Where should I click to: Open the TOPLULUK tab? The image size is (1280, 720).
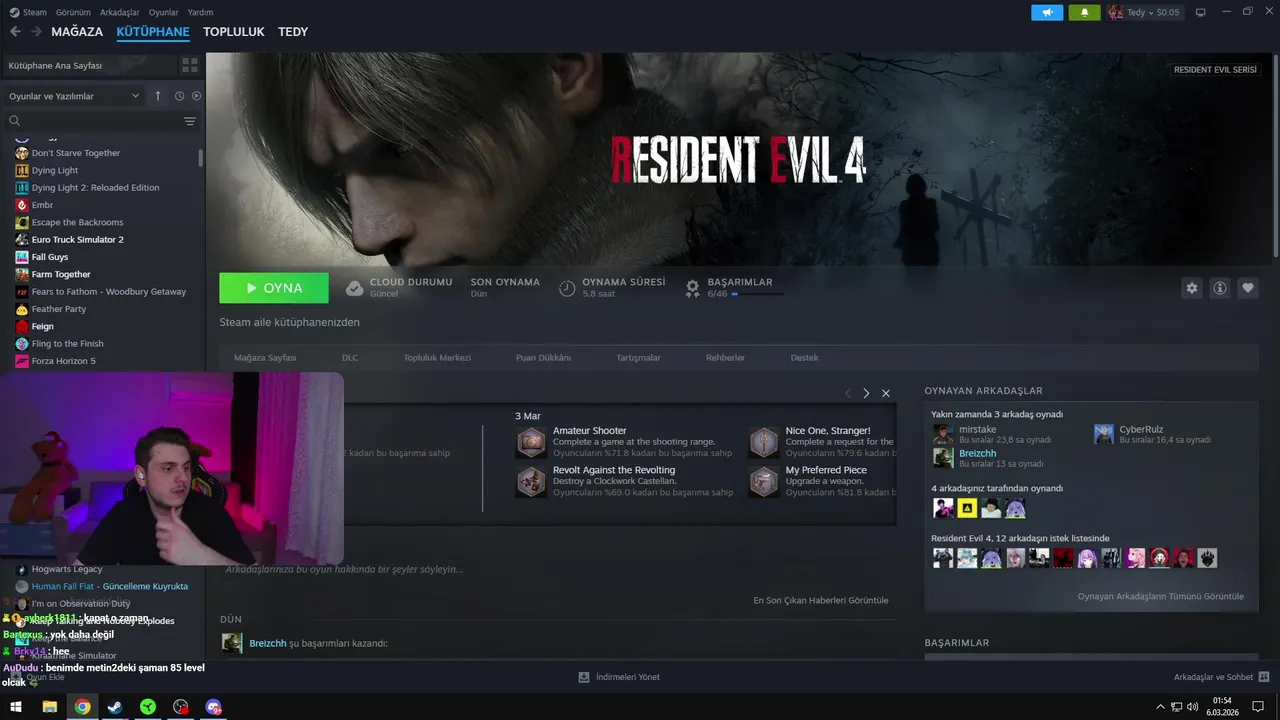(x=234, y=32)
